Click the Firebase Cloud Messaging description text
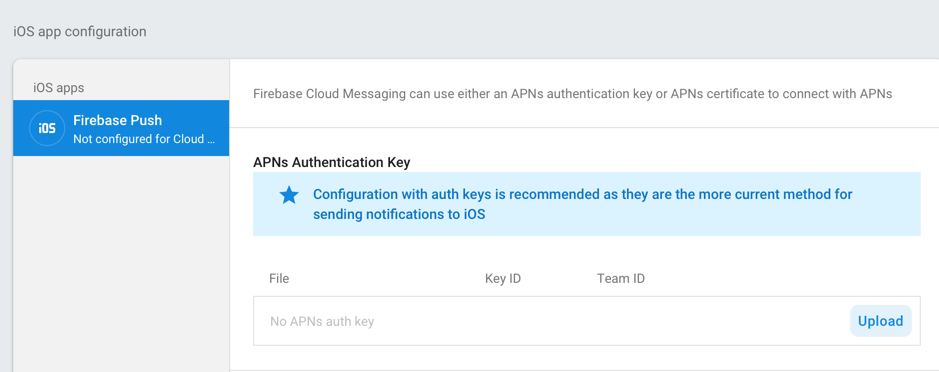The height and width of the screenshot is (372, 939). coord(573,94)
